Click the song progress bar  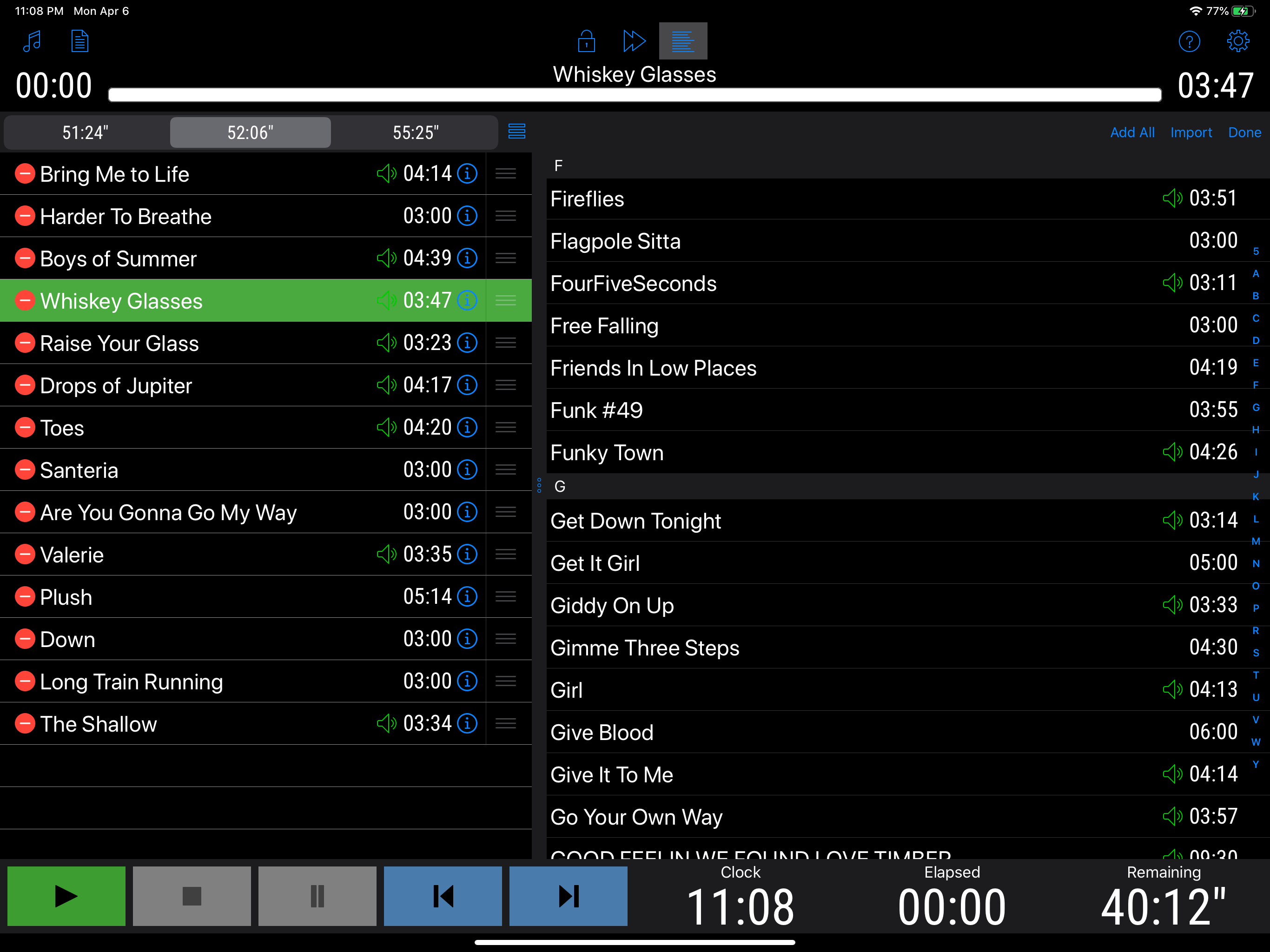635,95
